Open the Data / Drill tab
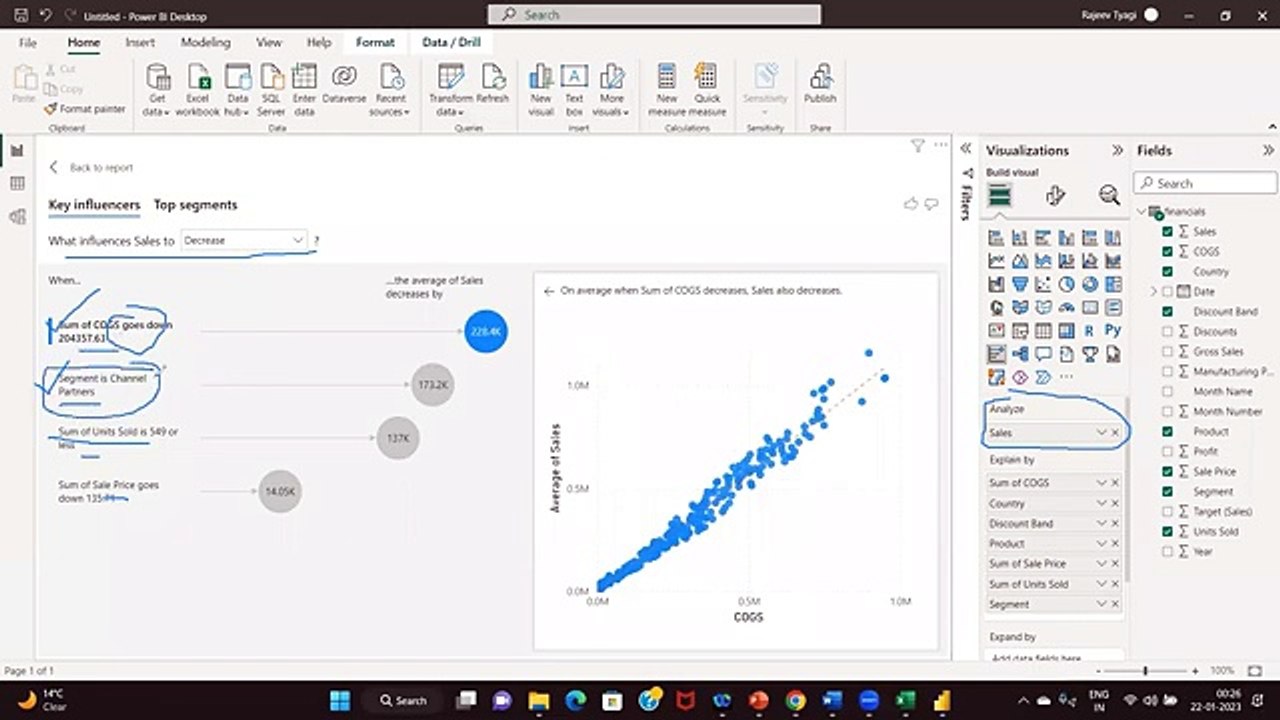The image size is (1280, 720). [x=449, y=43]
